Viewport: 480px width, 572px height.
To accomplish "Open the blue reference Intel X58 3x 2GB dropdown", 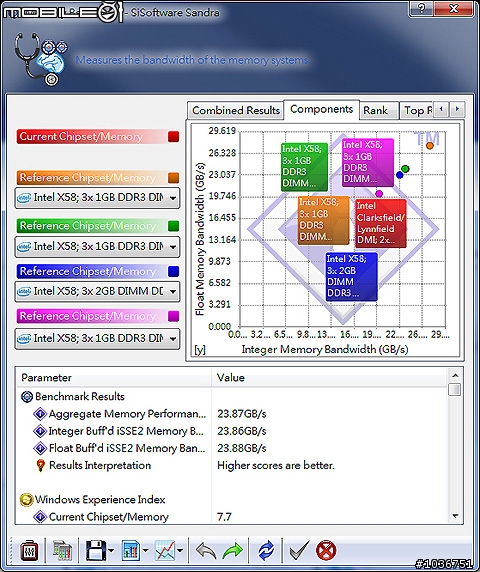I will [x=97, y=291].
